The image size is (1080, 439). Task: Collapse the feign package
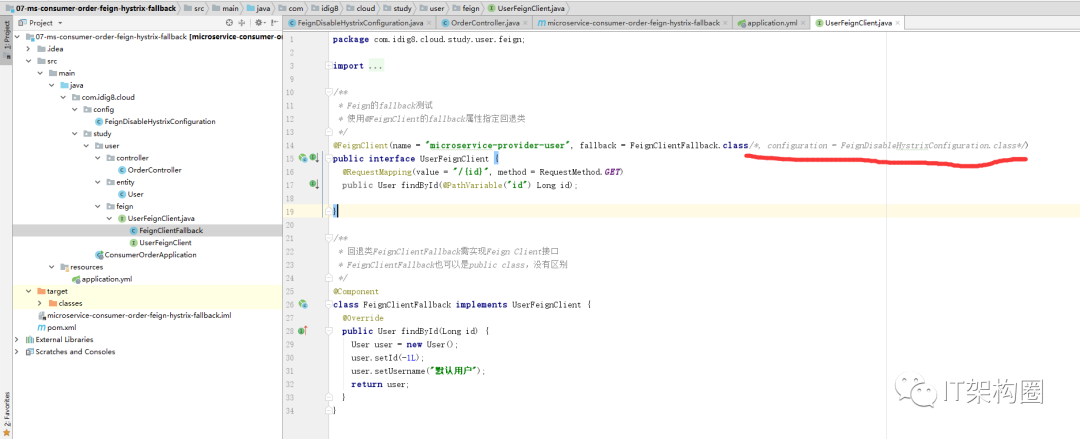click(98, 206)
